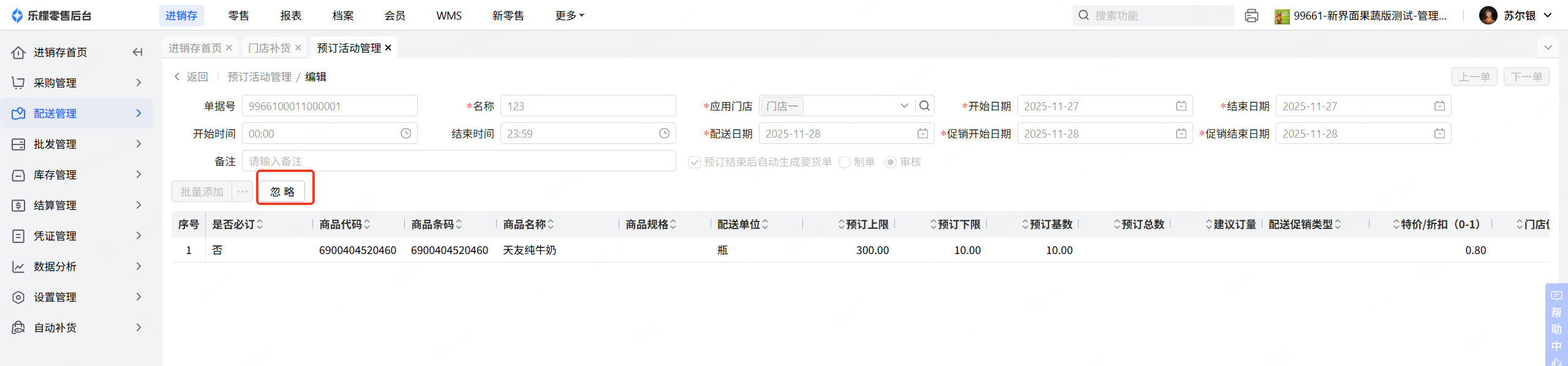Screen dimensions: 1568x366
Task: Click the 结算管理 sidebar icon
Action: click(x=18, y=206)
